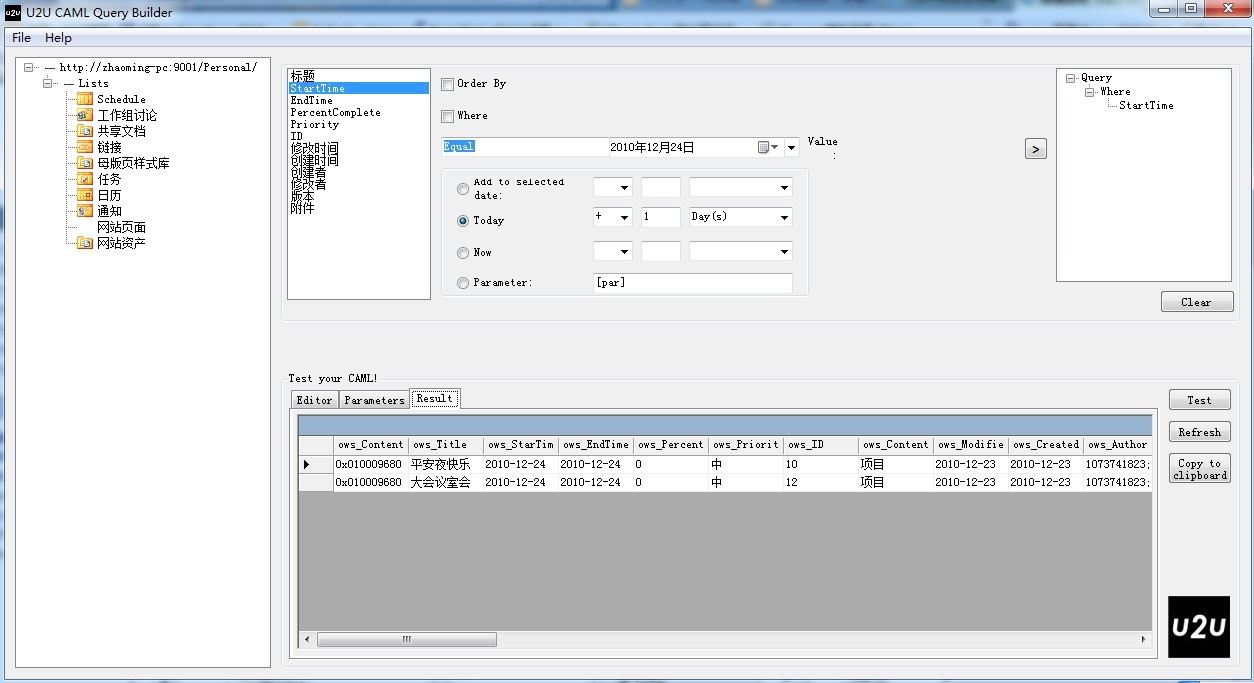Image resolution: width=1254 pixels, height=683 pixels.
Task: Select the Schedule list icon
Action: pyautogui.click(x=85, y=99)
